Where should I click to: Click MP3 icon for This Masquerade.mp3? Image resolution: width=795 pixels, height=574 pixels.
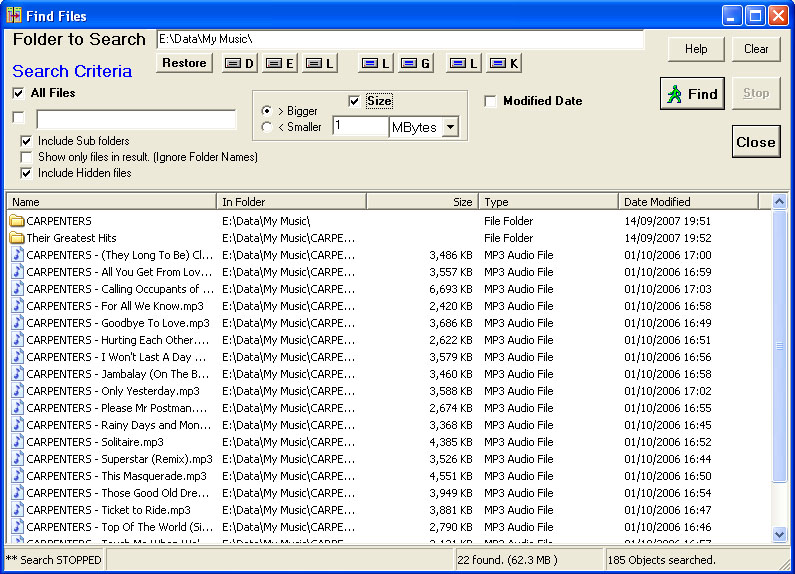18,476
